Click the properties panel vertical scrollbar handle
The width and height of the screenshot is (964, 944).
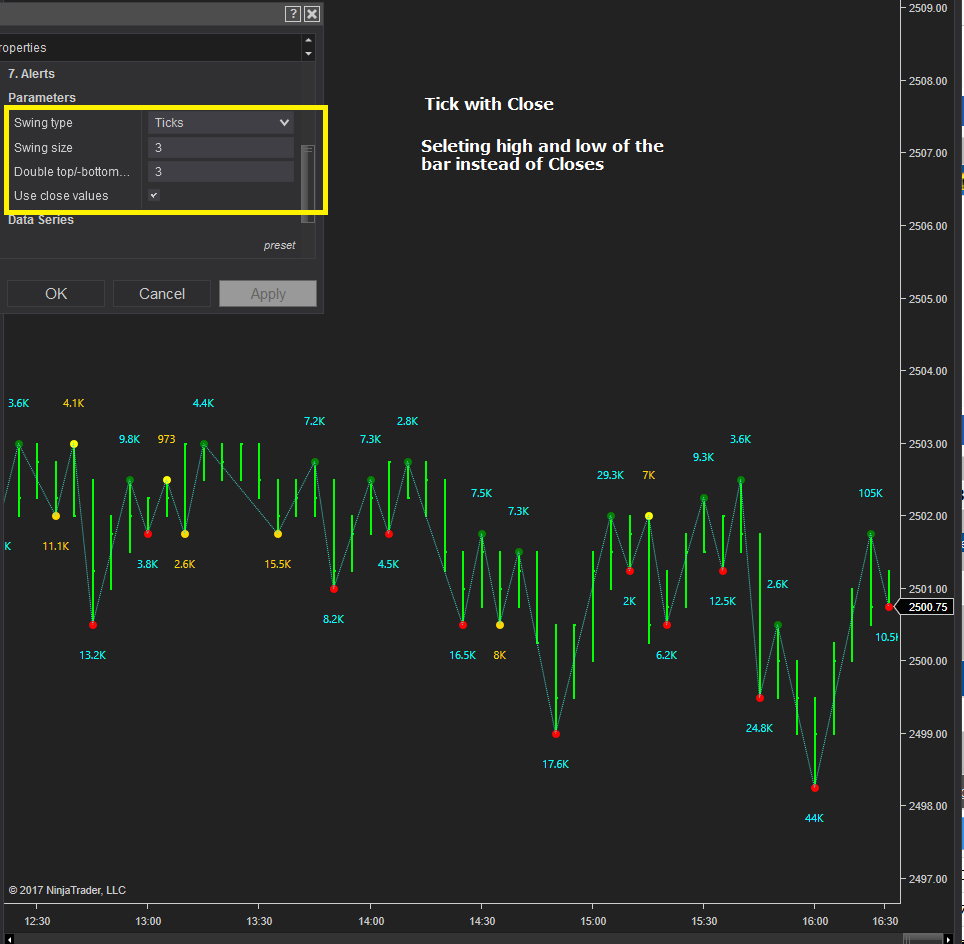coord(308,184)
